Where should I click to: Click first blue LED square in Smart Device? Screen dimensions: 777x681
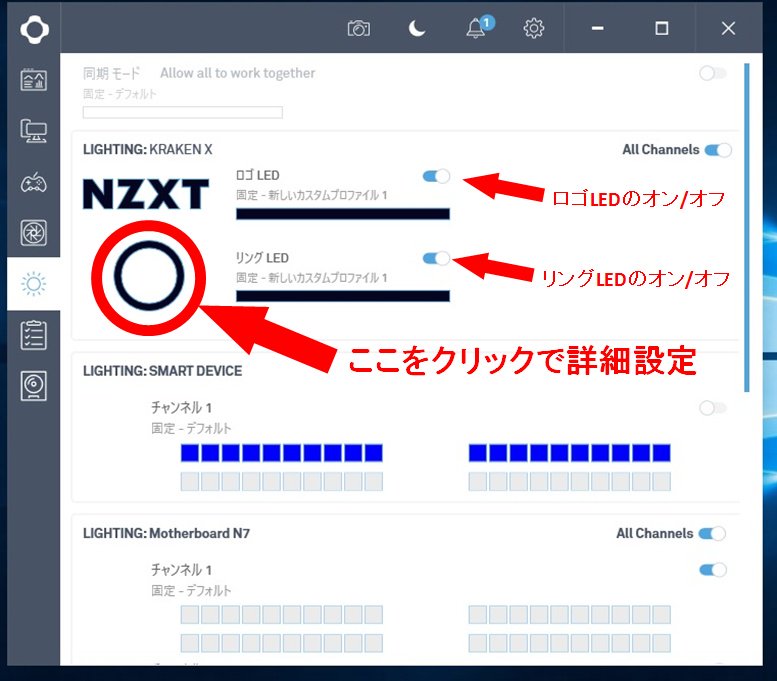point(190,453)
